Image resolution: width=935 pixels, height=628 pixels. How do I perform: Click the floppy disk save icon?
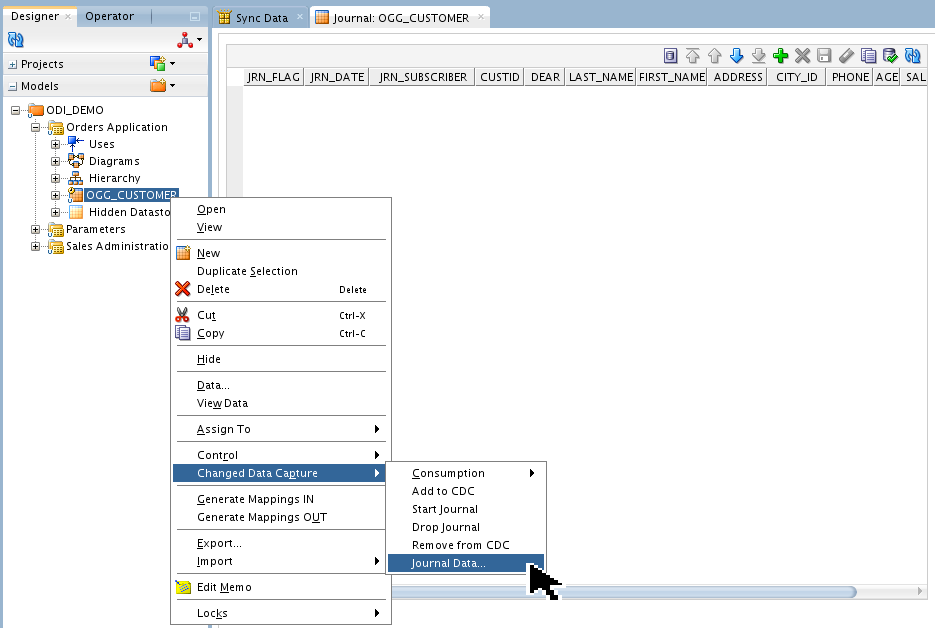[824, 56]
